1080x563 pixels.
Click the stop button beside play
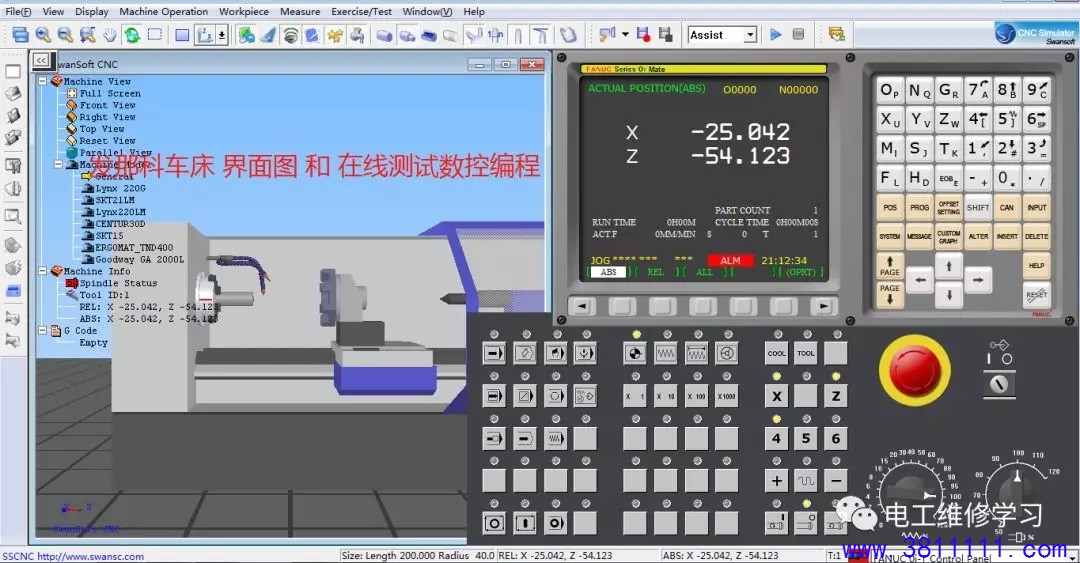(798, 34)
